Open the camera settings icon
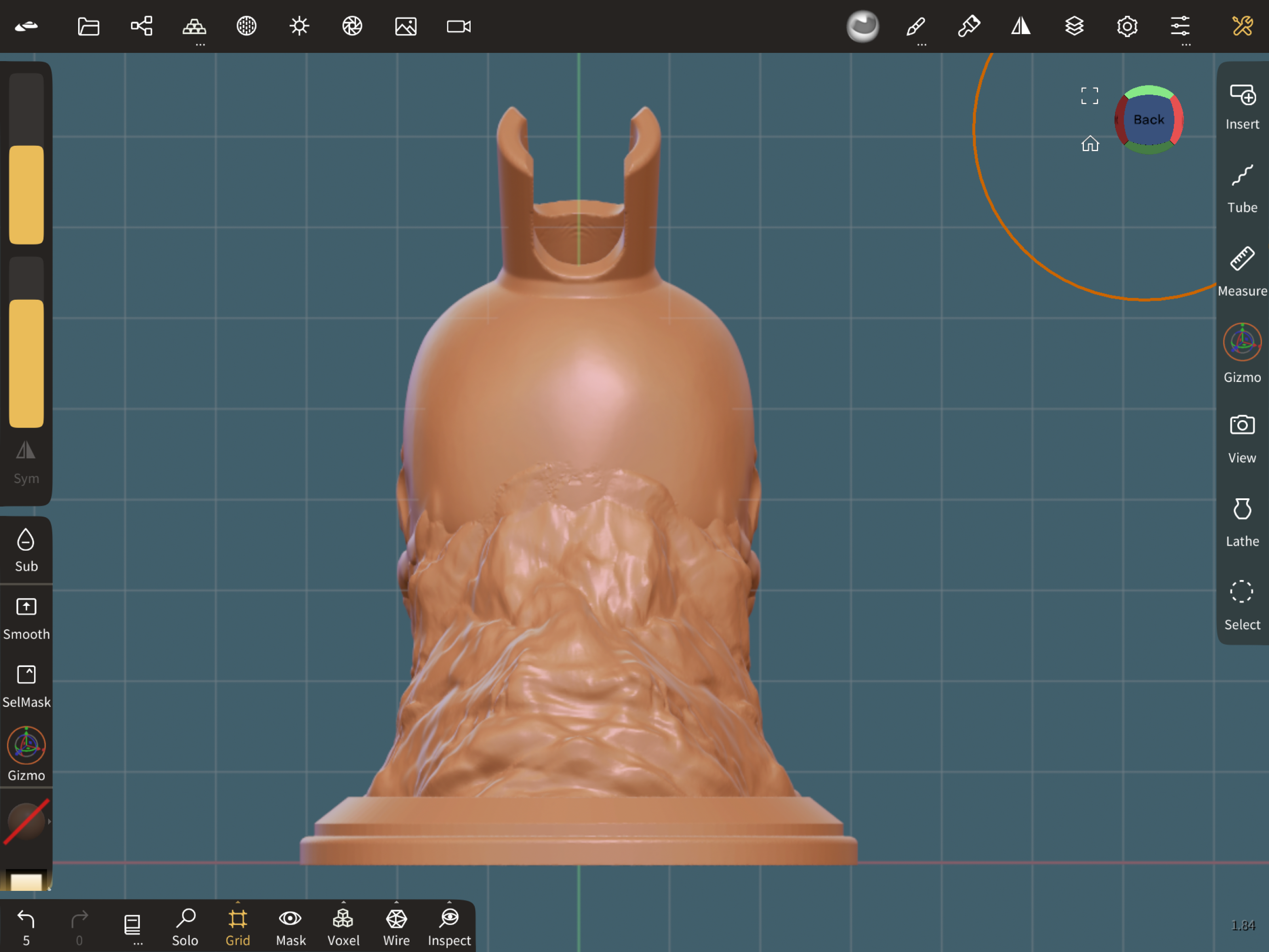 coord(458,26)
